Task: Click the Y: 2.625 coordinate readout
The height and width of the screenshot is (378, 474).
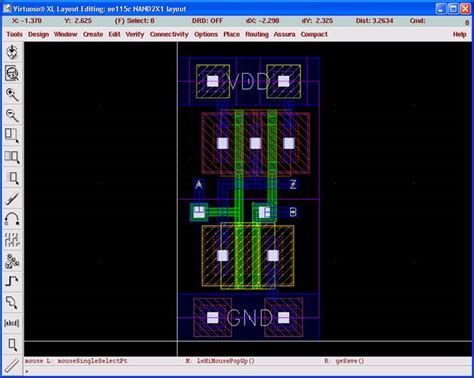Action: (78, 21)
